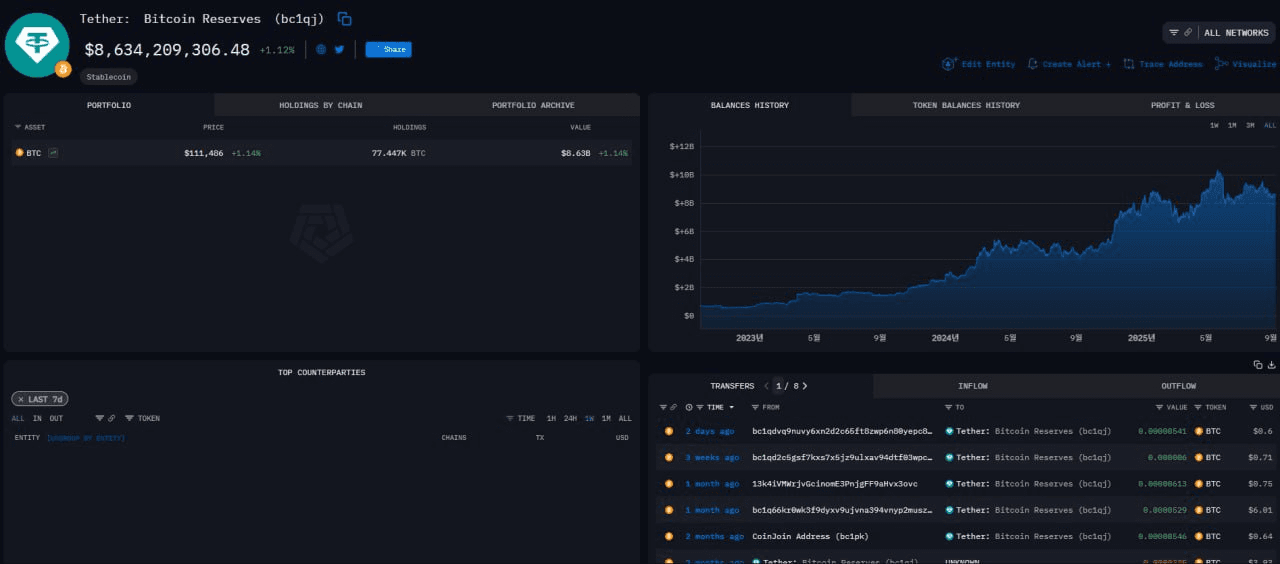Open the '2 days ago' transfer
The image size is (1280, 564).
pos(710,431)
